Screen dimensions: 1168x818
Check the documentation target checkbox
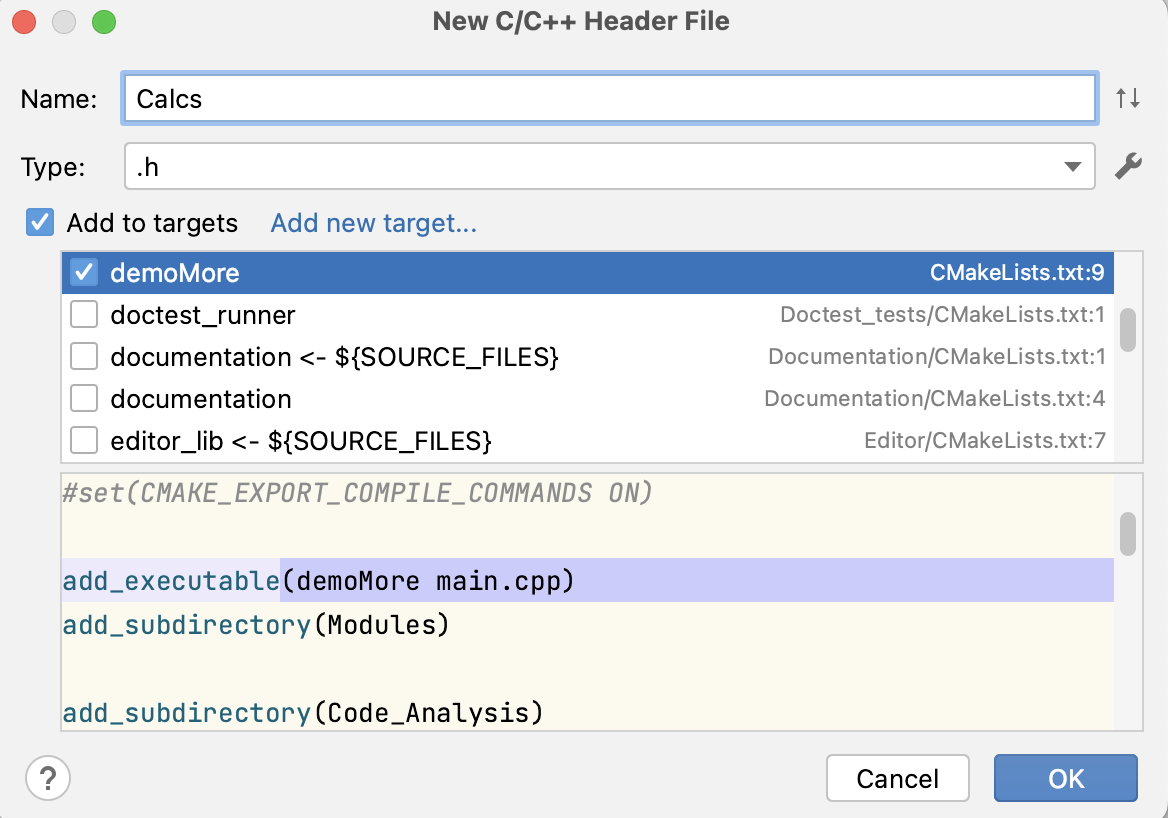(x=84, y=398)
